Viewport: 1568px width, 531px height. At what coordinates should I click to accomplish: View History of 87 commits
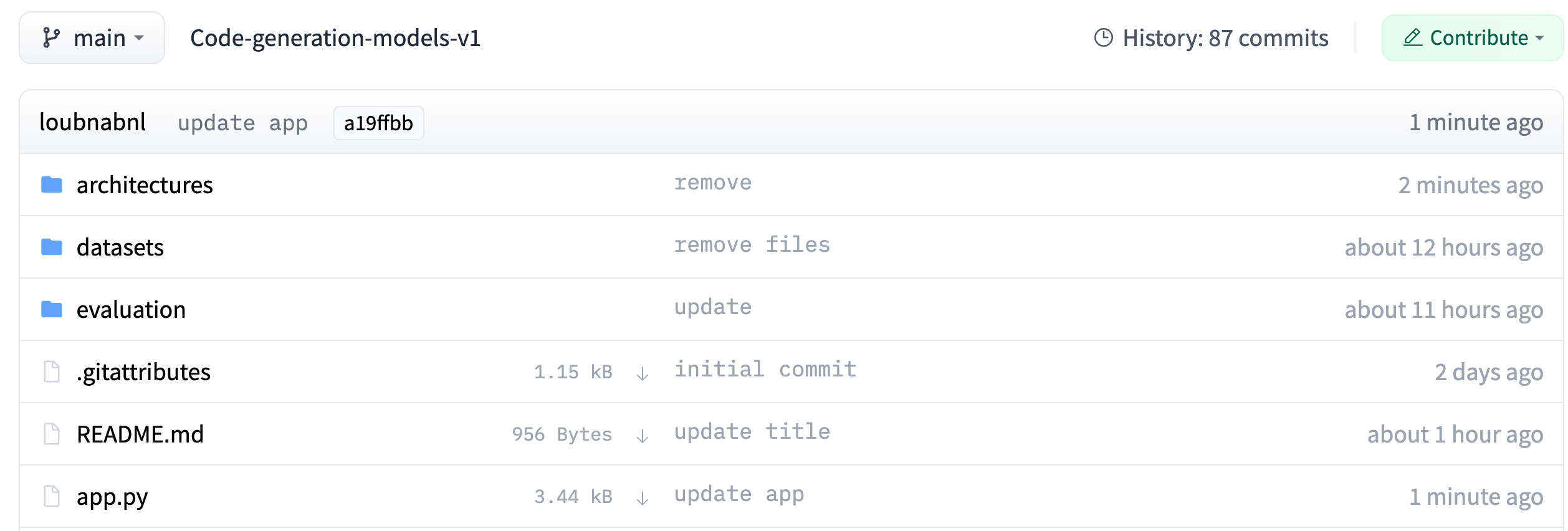coord(1212,38)
